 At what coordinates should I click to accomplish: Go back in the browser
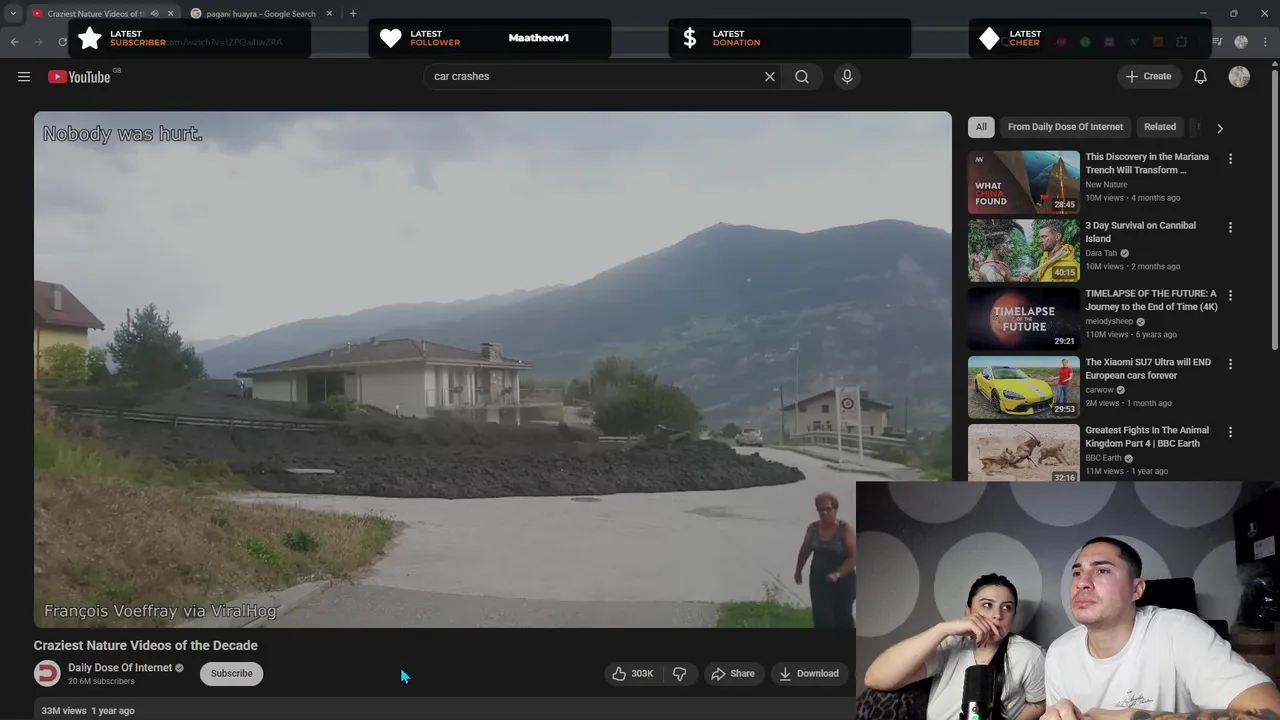coord(14,42)
